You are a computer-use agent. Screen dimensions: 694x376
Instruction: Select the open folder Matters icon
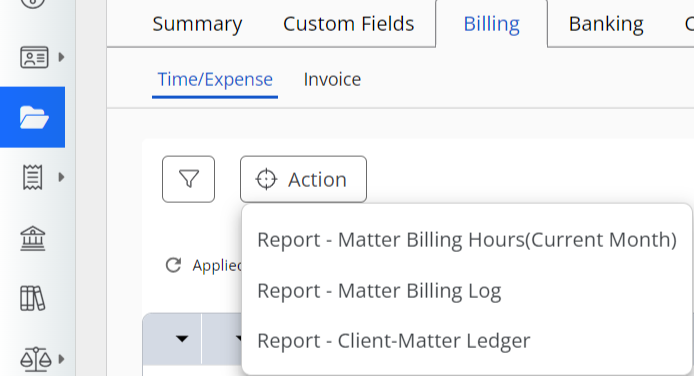point(34,117)
